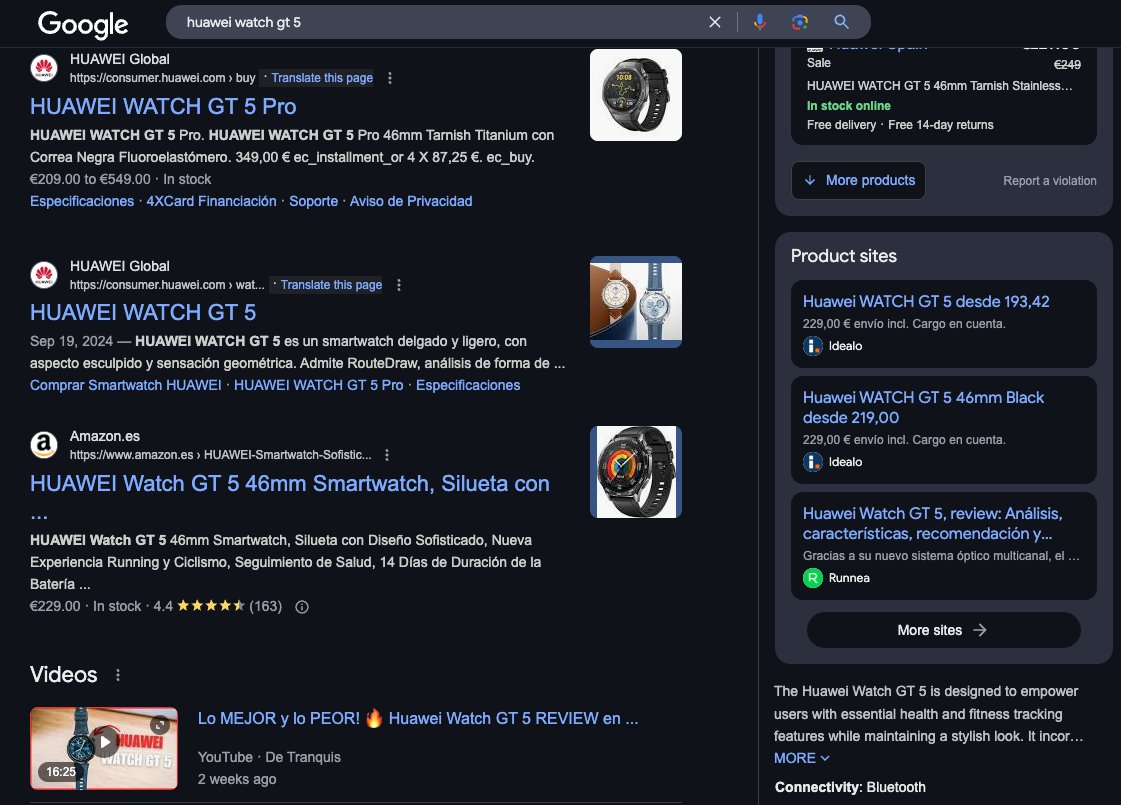Click the Connectivity: Bluetooth text
The width and height of the screenshot is (1121, 805).
click(850, 787)
